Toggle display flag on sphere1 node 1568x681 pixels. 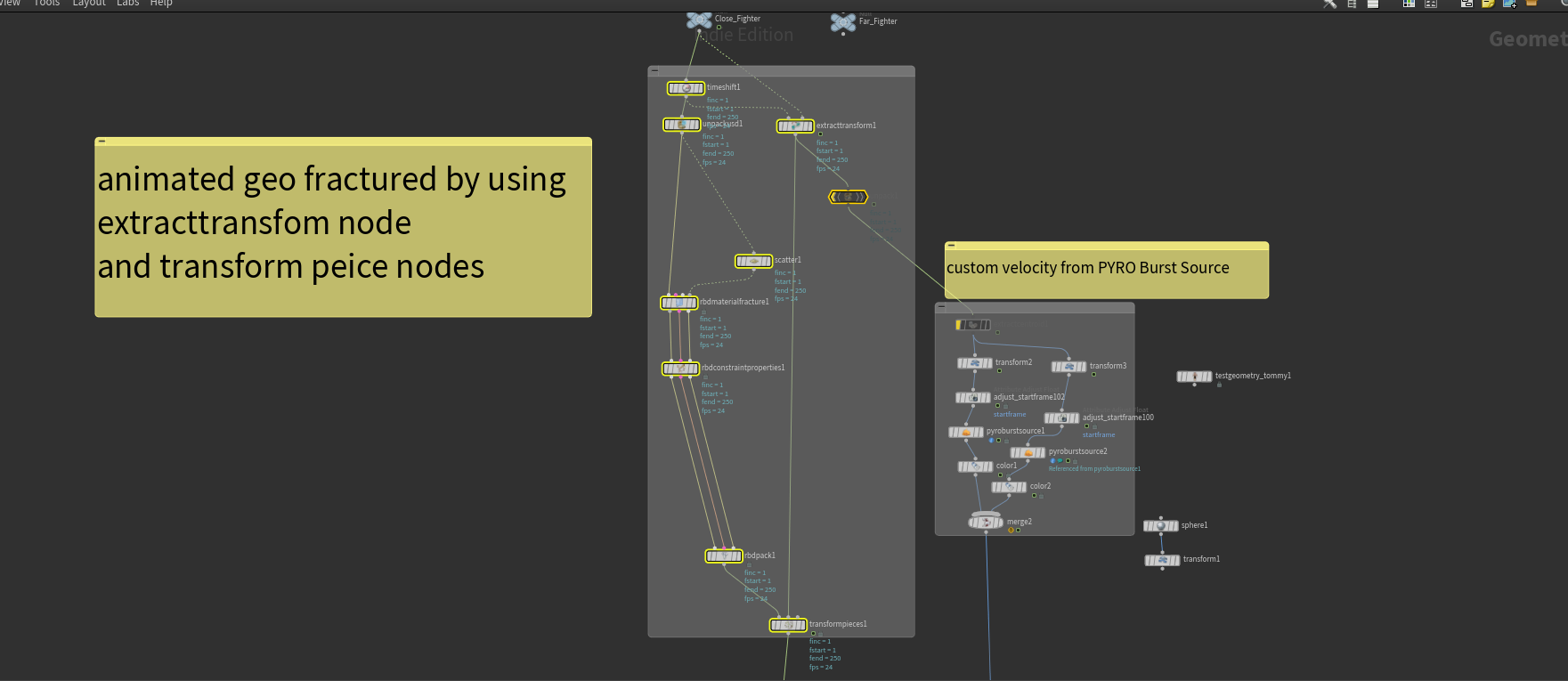click(1175, 526)
